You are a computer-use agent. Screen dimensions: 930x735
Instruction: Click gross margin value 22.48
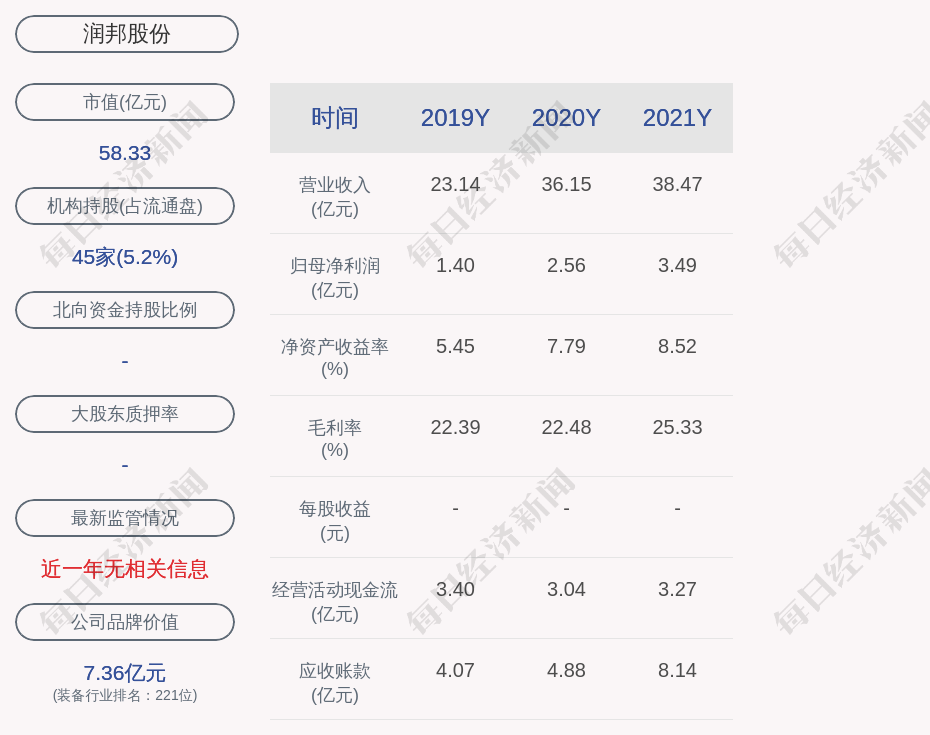point(566,427)
